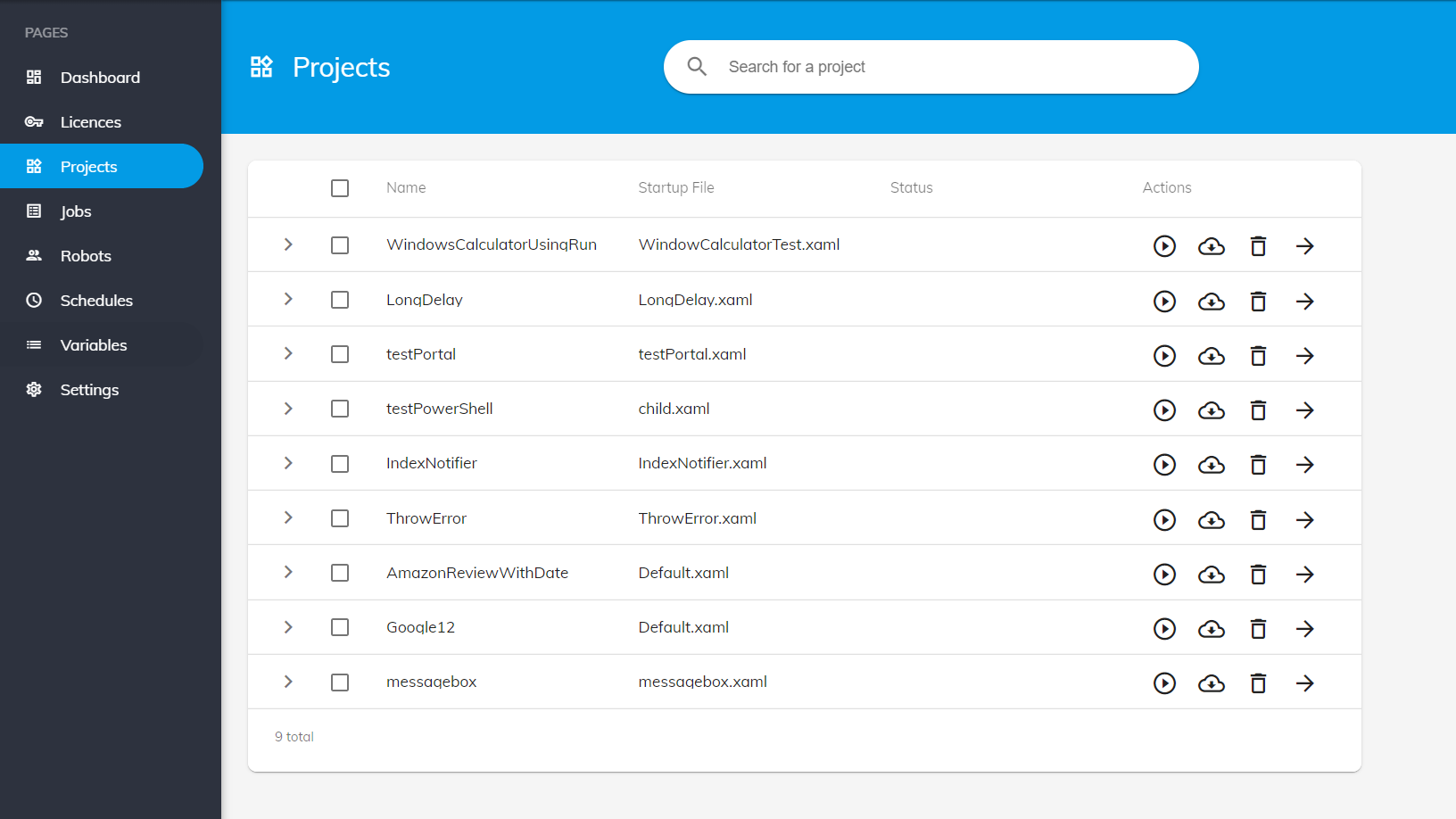Download the ThrowError project

click(1212, 520)
